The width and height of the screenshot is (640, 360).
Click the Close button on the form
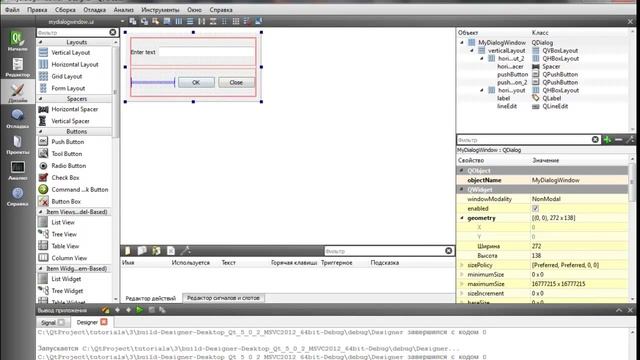tap(236, 82)
